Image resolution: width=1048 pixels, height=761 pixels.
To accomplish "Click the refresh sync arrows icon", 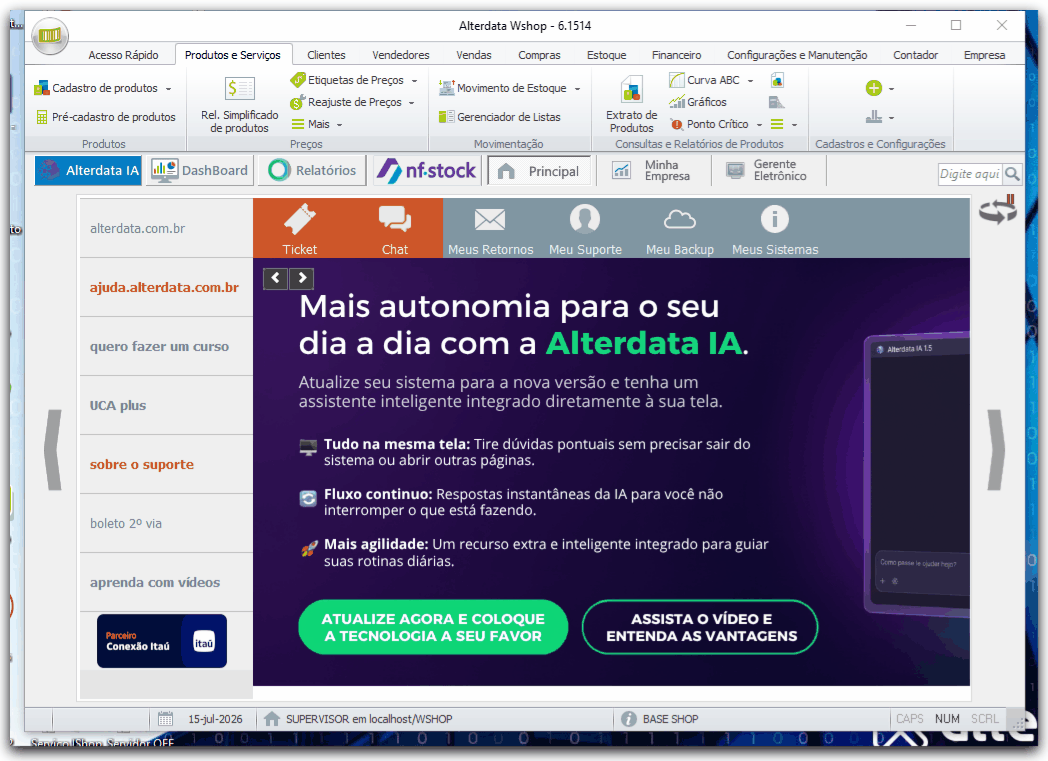I will pyautogui.click(x=998, y=210).
